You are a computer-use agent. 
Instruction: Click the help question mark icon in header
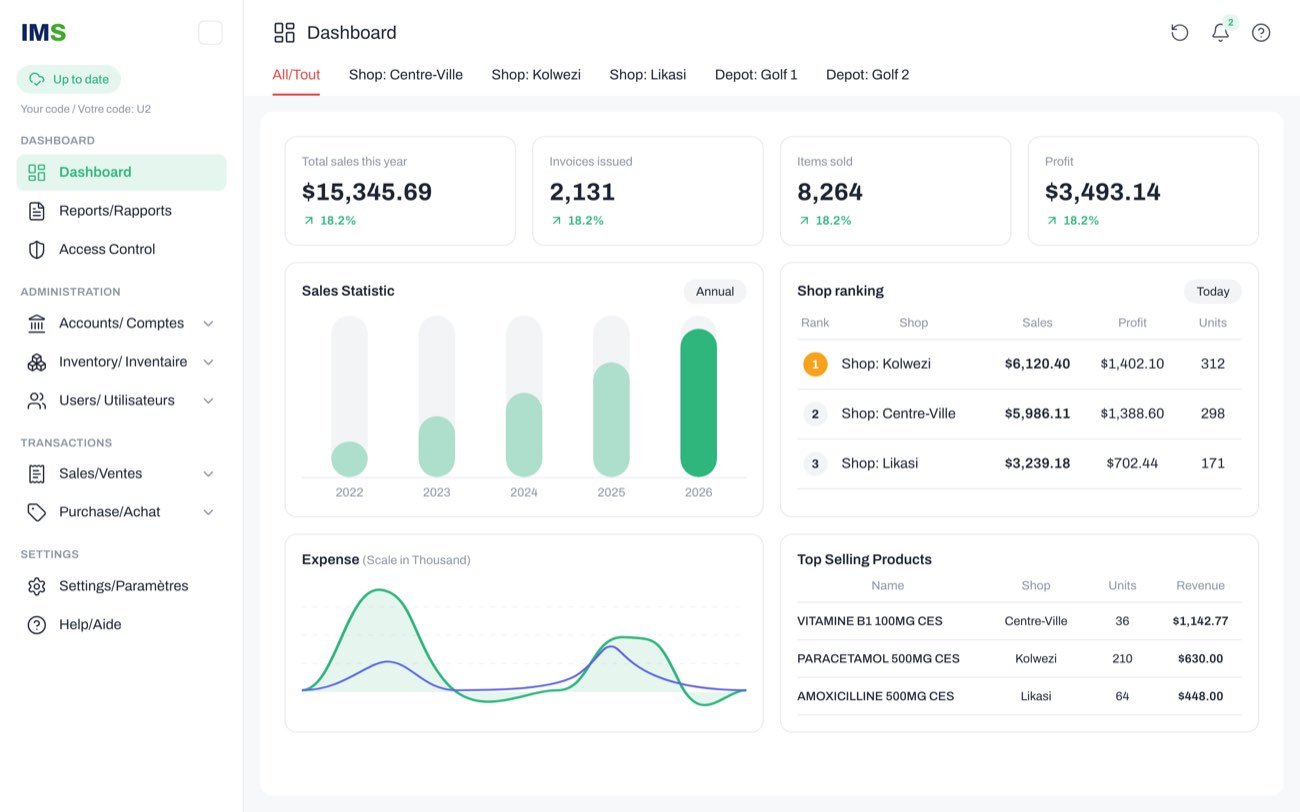pyautogui.click(x=1261, y=32)
